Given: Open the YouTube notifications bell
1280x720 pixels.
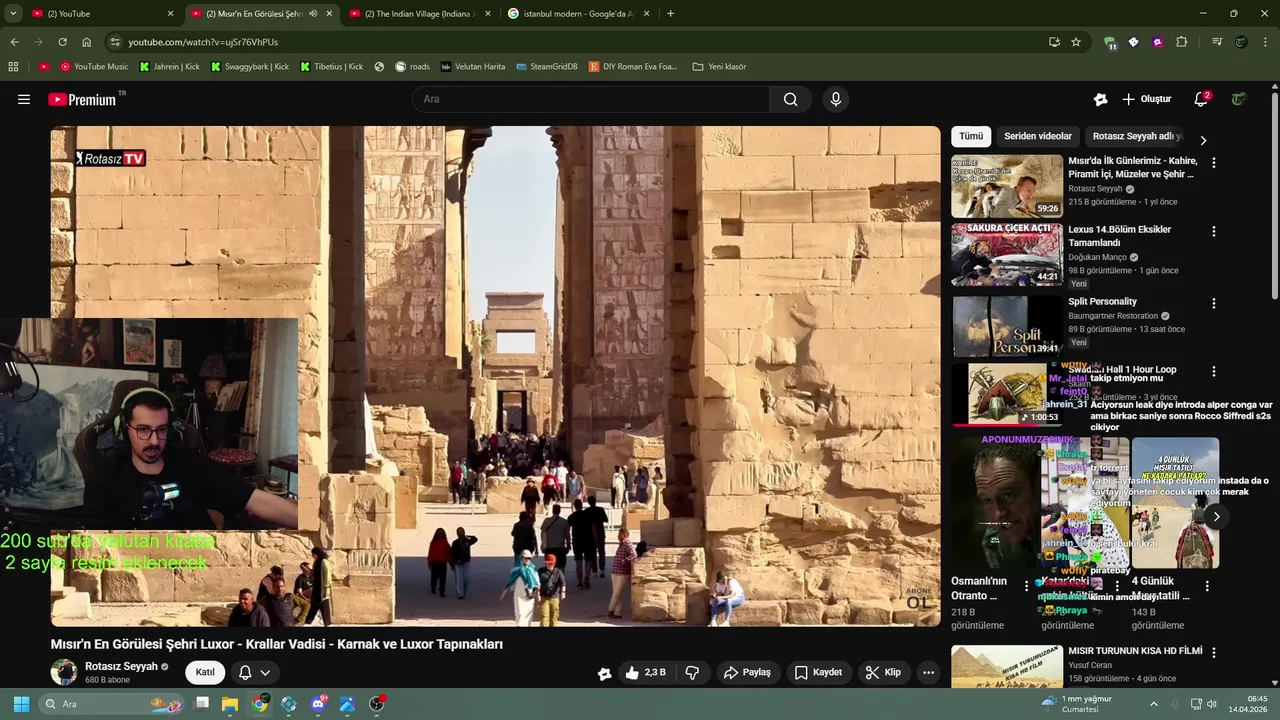Looking at the screenshot, I should [x=1201, y=99].
